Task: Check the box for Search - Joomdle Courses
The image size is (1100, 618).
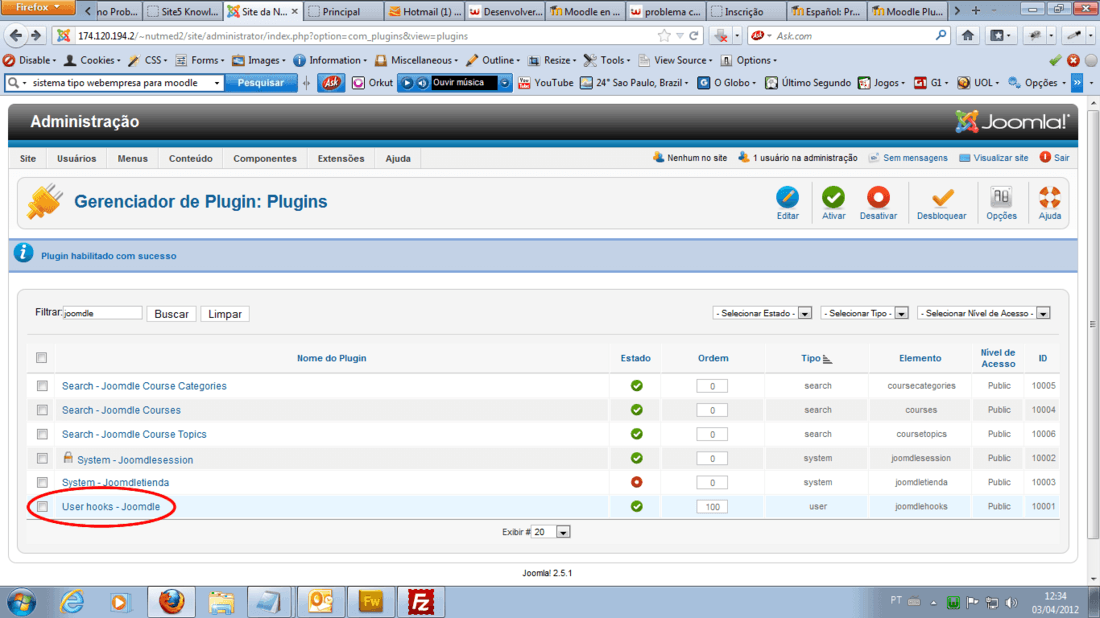Action: tap(42, 410)
